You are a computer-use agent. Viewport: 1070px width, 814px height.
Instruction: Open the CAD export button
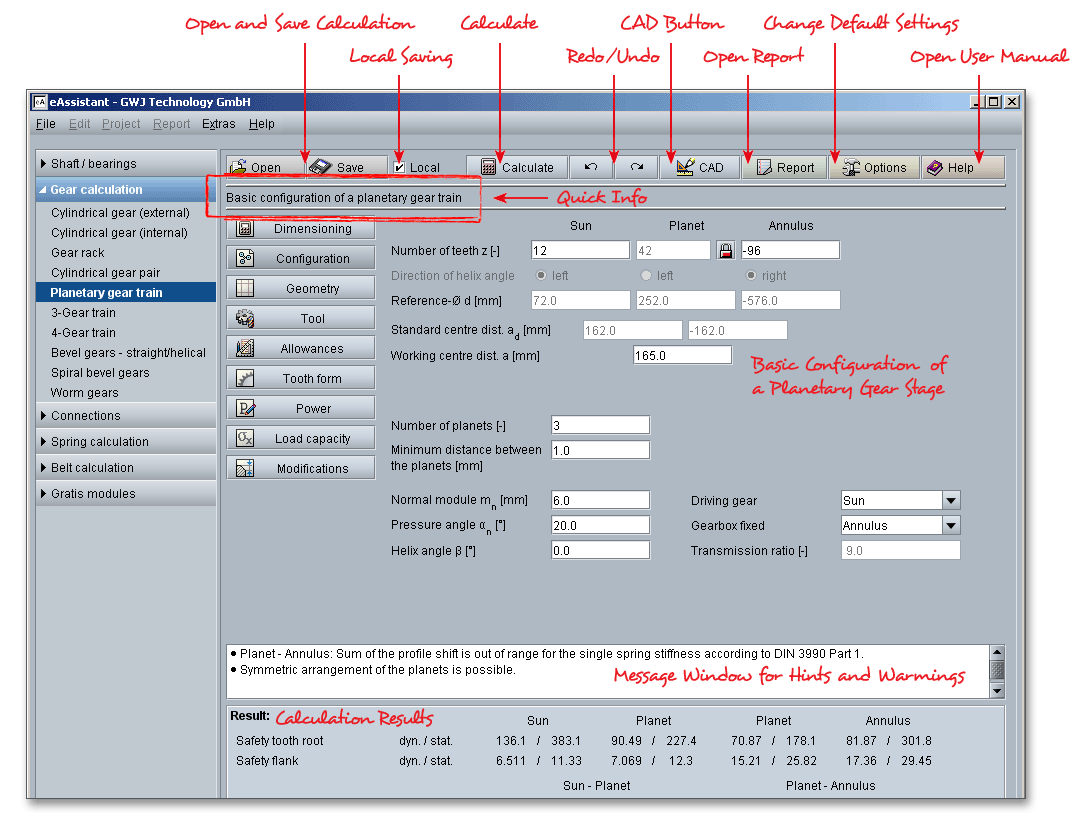tap(699, 168)
